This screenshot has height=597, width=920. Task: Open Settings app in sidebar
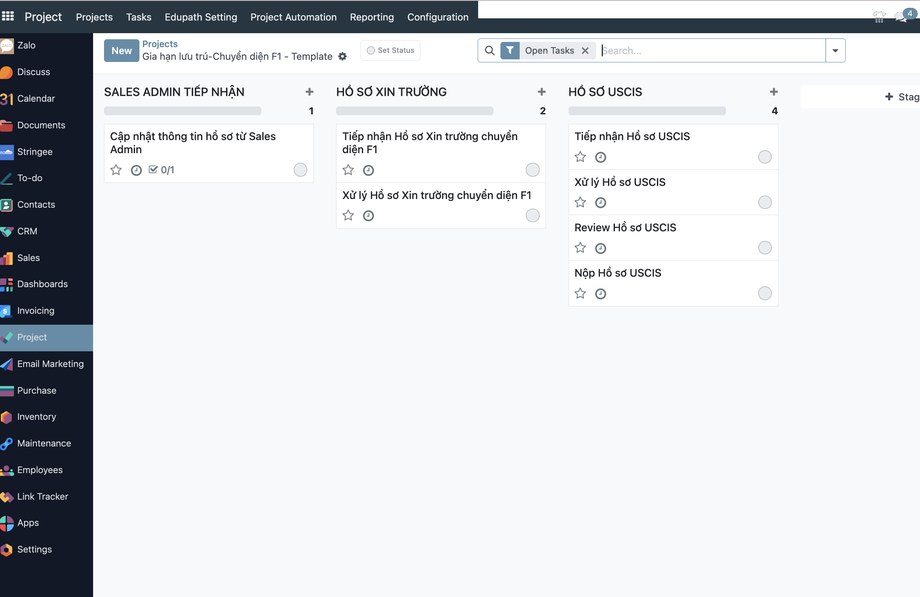coord(46,549)
